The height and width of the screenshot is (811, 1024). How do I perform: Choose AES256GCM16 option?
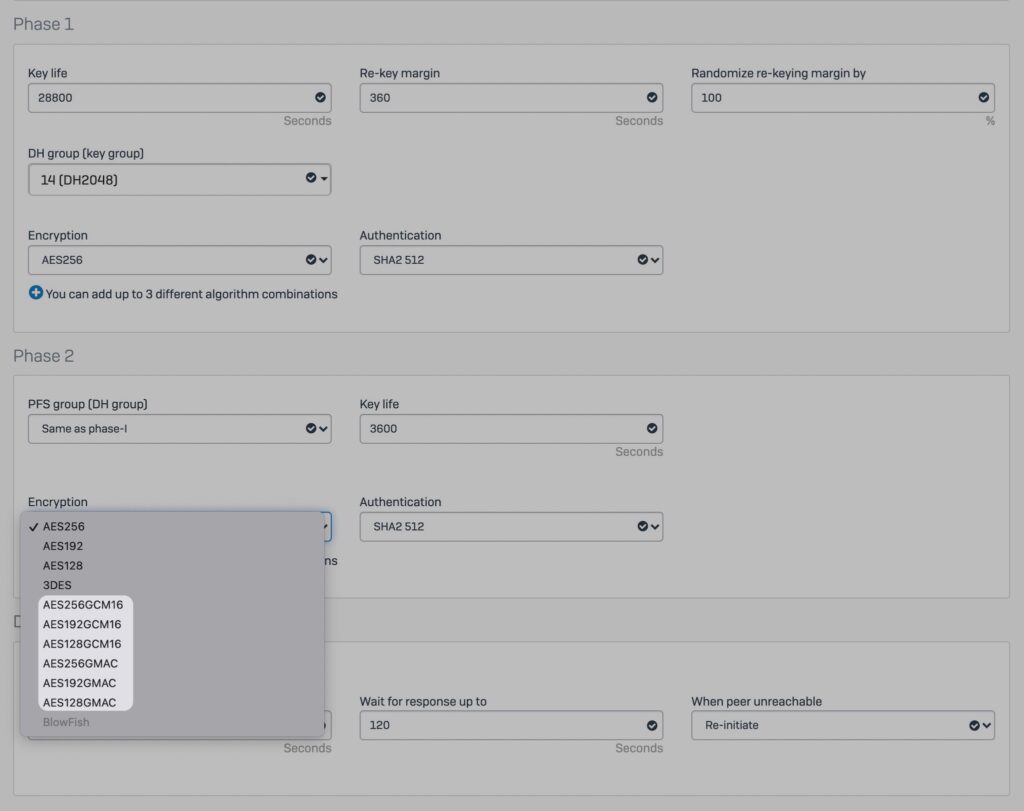click(172, 605)
